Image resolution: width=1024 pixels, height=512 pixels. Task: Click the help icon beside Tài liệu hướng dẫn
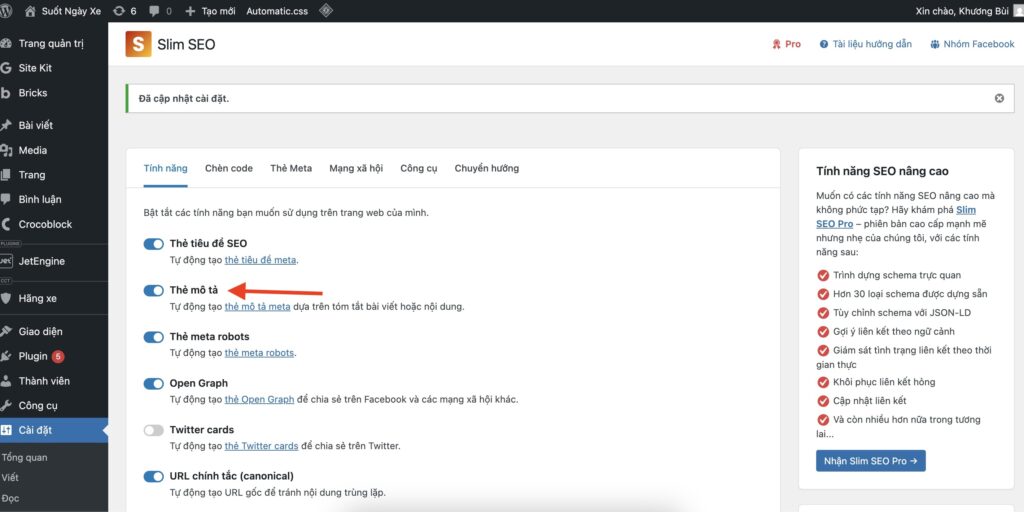824,44
